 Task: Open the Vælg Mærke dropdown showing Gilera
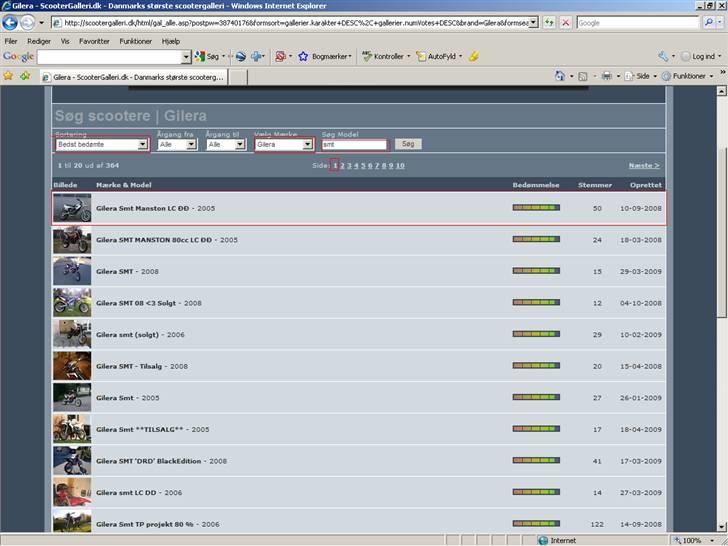pos(284,144)
